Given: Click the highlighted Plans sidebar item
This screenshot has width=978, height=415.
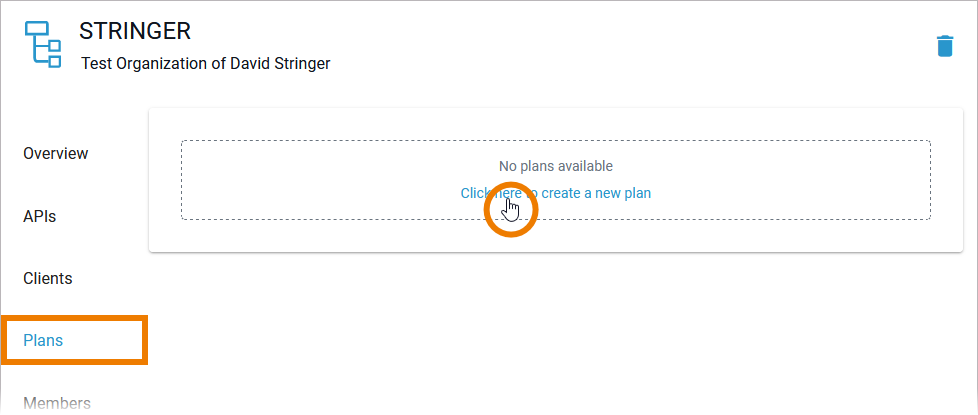Looking at the screenshot, I should tap(43, 340).
